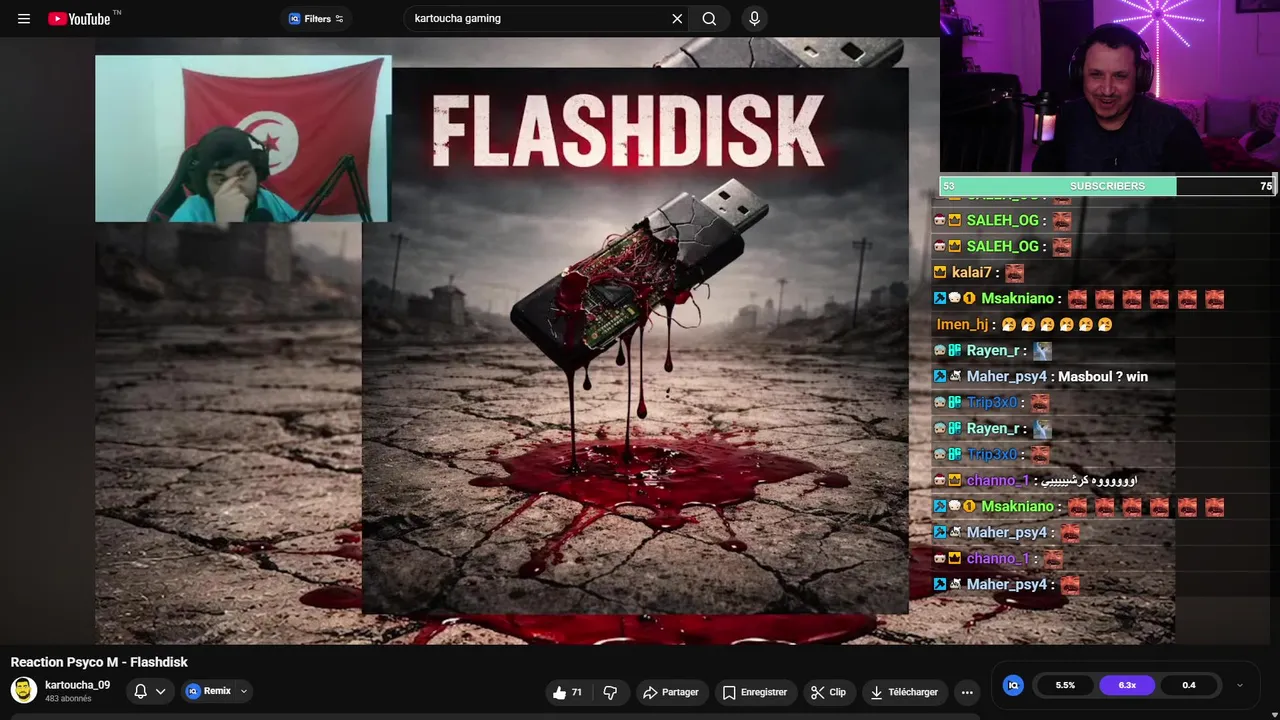
Task: Click the blue badge beside Imen_hj's Msakniano
Action: coord(940,298)
